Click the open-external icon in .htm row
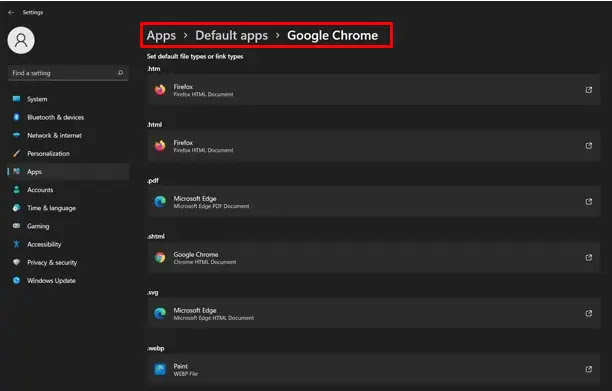Image resolution: width=612 pixels, height=391 pixels. click(x=589, y=90)
